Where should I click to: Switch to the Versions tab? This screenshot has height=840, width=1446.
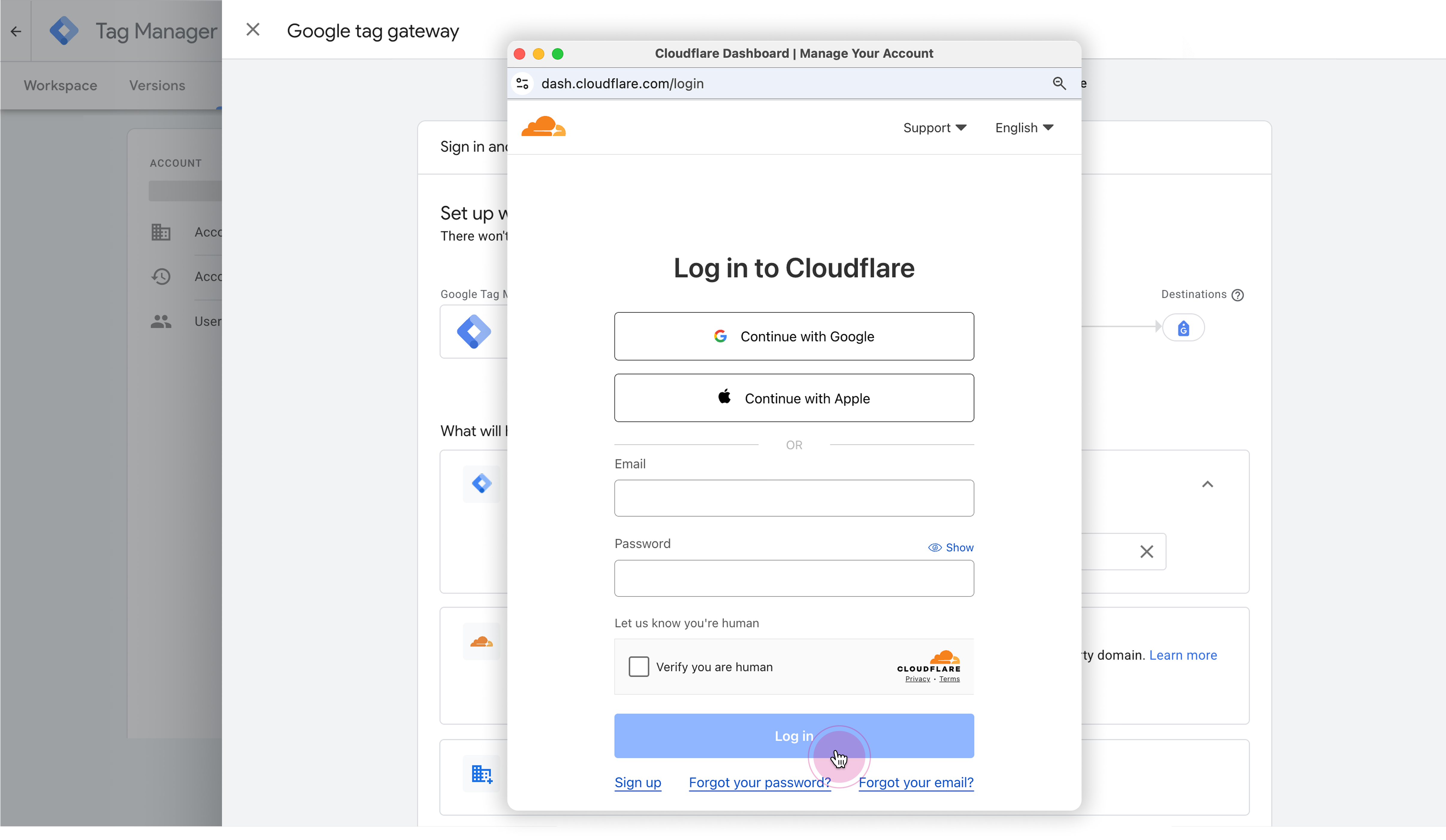pos(157,85)
